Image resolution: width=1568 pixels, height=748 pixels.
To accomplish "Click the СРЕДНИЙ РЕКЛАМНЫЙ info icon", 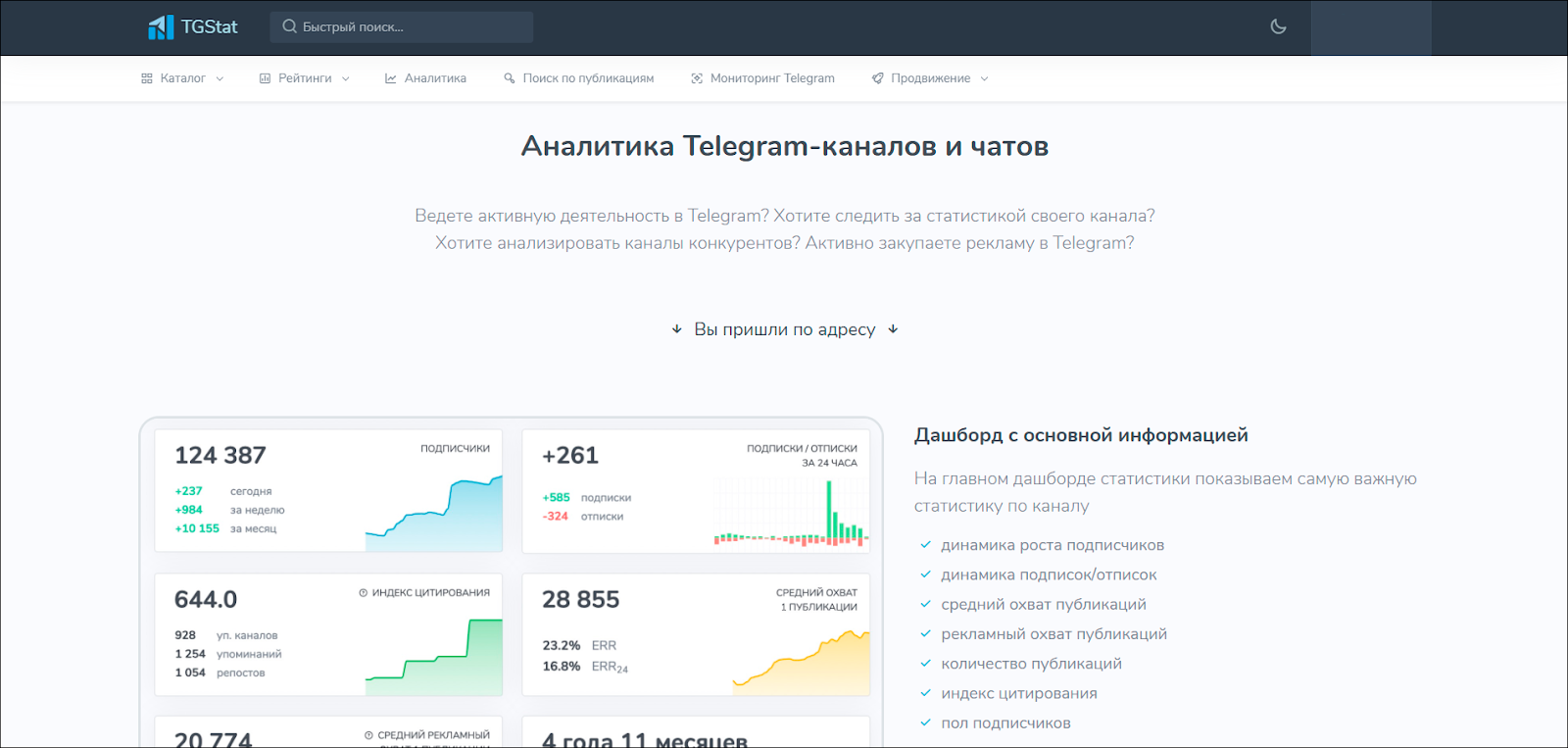I will 369,735.
